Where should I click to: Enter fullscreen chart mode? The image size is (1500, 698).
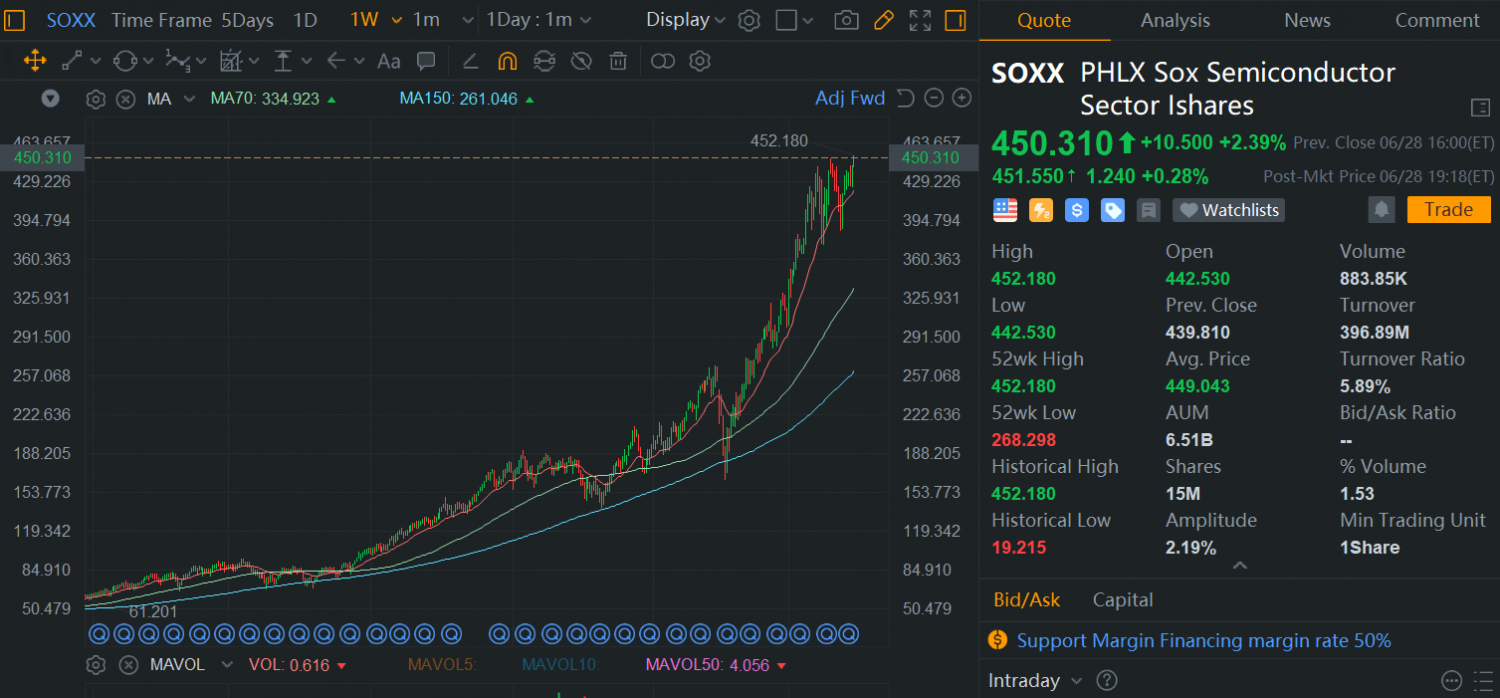[920, 20]
